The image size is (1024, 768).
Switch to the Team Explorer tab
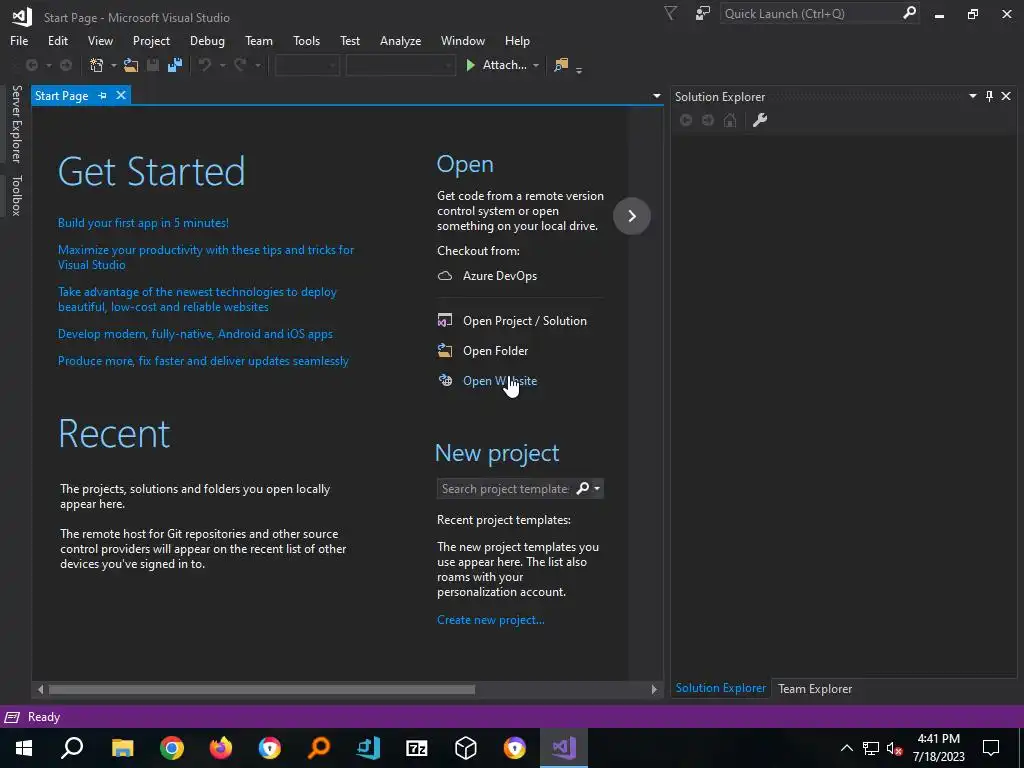814,688
